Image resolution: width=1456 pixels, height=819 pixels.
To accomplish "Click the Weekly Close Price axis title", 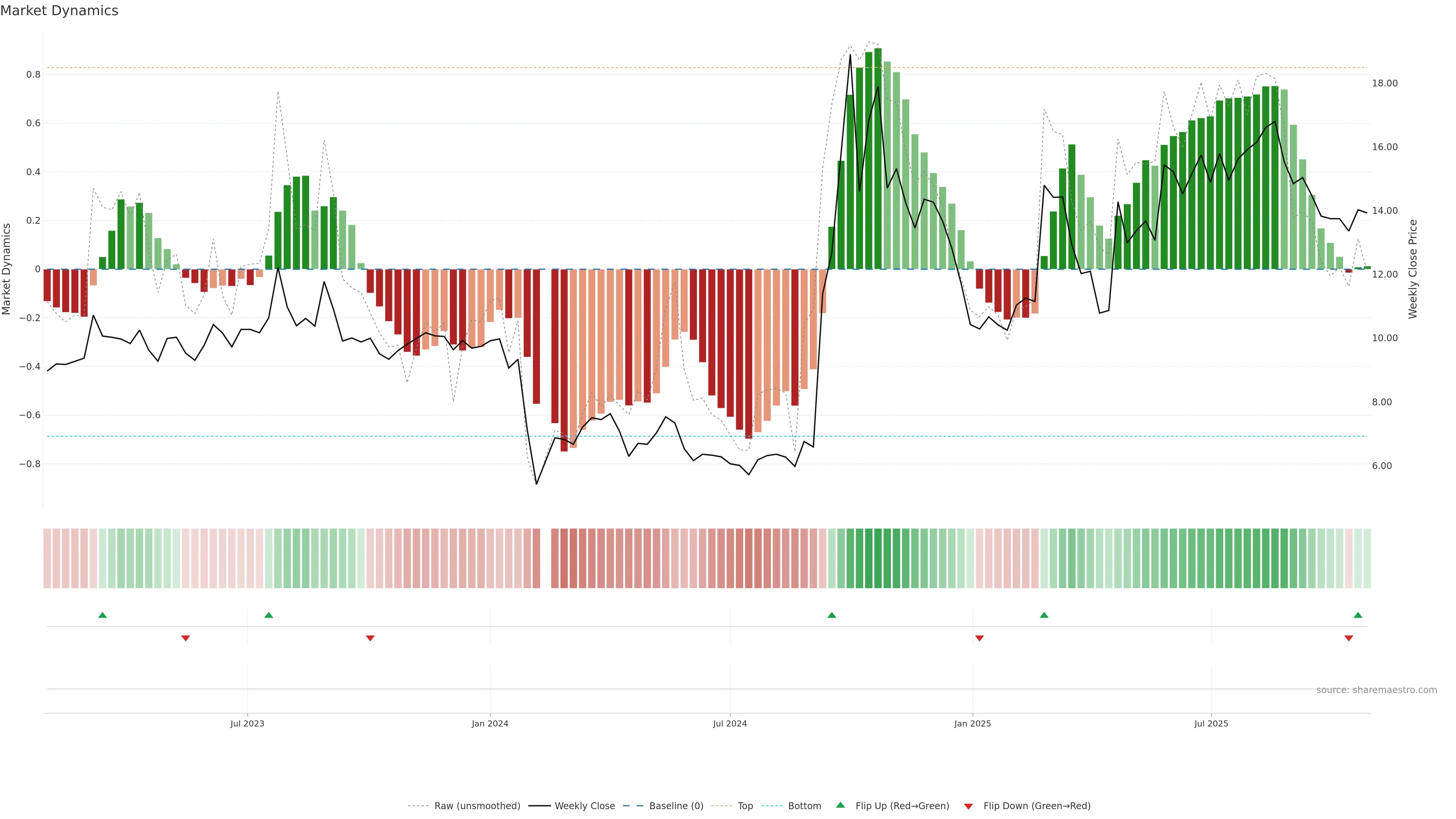I will coord(1413,269).
